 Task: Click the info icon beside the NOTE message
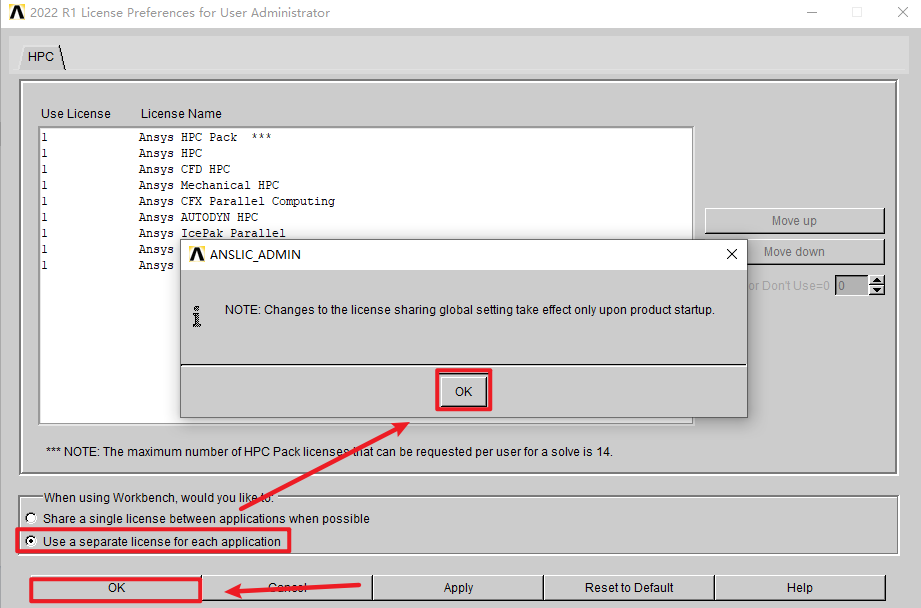tap(197, 316)
